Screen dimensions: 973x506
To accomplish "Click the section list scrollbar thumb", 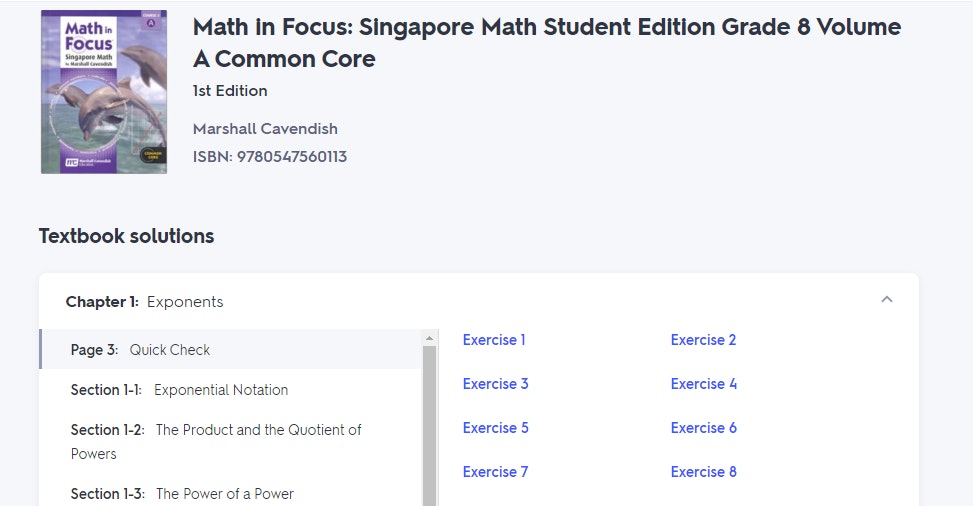I will coord(429,426).
